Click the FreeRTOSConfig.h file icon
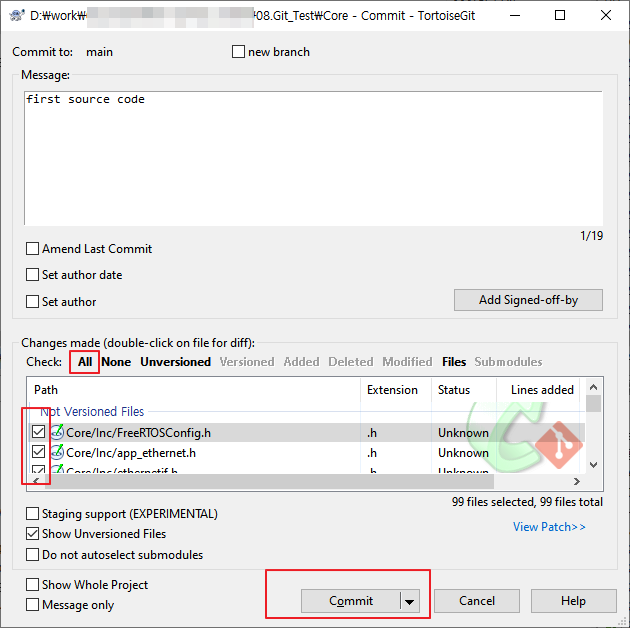Viewport: 630px width, 628px height. click(x=57, y=432)
